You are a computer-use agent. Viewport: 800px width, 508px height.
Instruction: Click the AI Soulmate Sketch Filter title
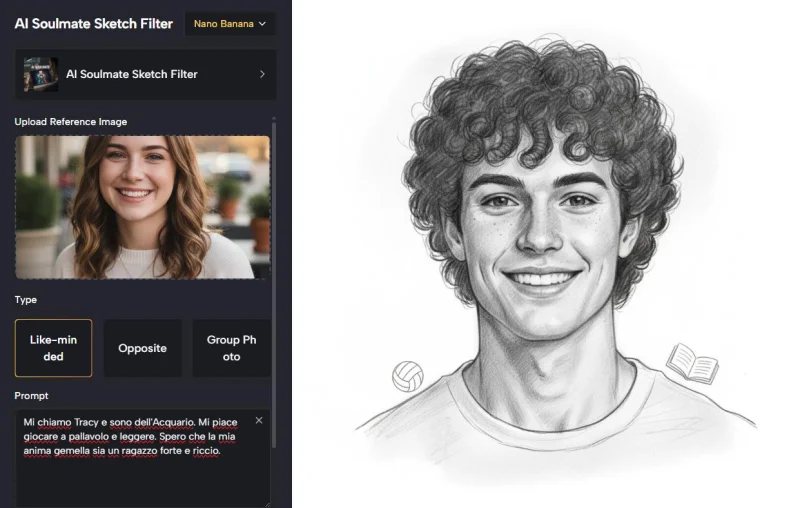pos(94,24)
